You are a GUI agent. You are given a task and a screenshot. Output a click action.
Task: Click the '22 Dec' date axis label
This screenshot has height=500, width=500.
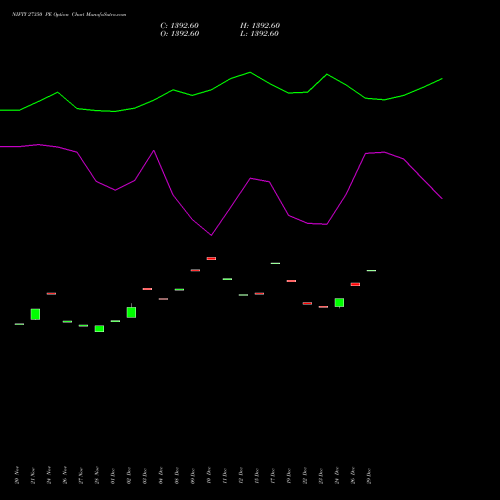(x=305, y=475)
